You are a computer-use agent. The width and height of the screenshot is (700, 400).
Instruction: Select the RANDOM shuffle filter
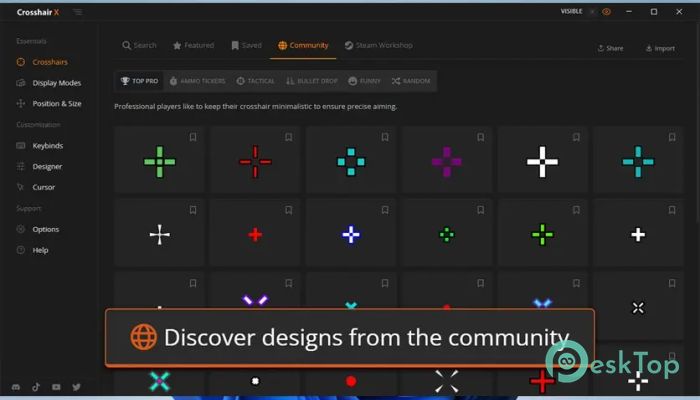[x=411, y=81]
